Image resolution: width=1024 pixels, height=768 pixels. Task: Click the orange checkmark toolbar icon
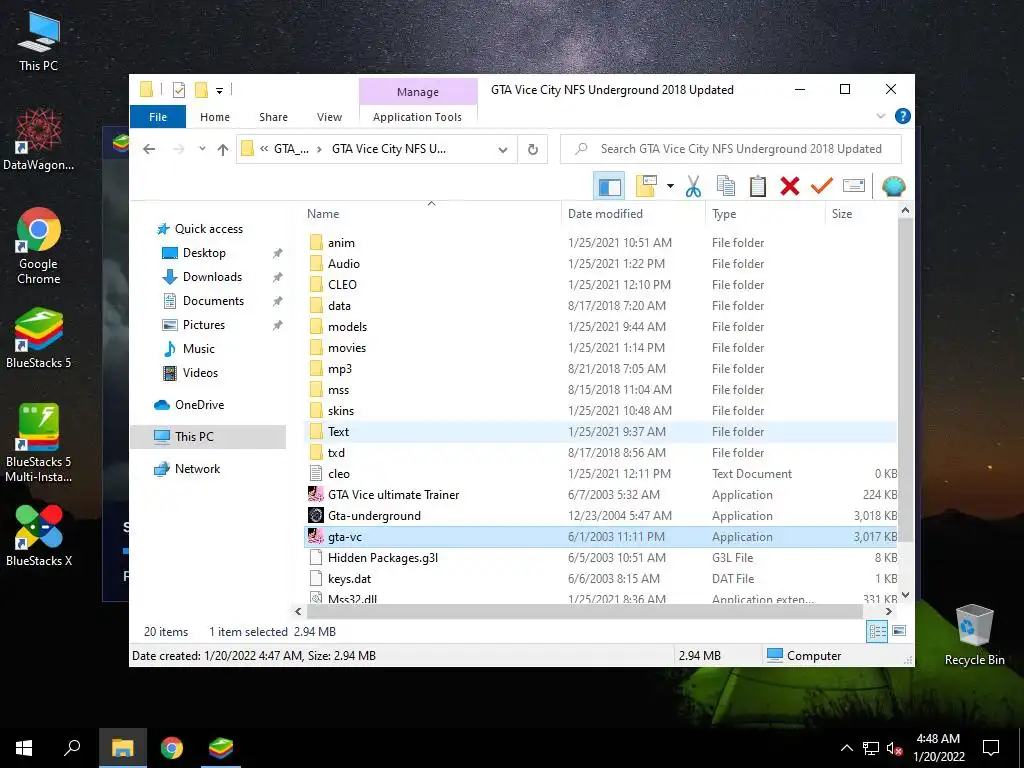[822, 187]
